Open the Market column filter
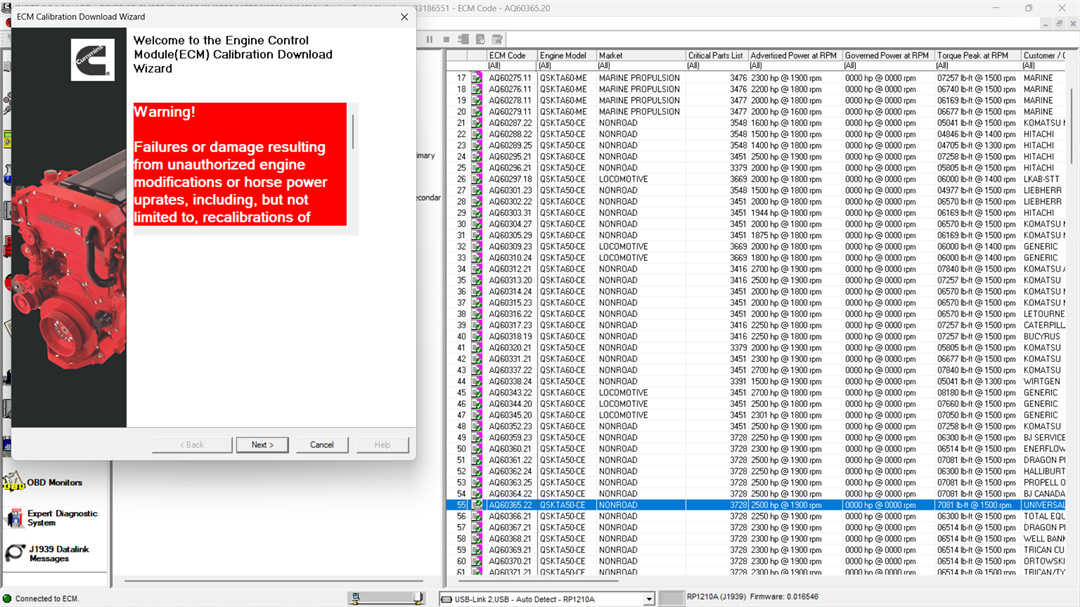 (640, 66)
